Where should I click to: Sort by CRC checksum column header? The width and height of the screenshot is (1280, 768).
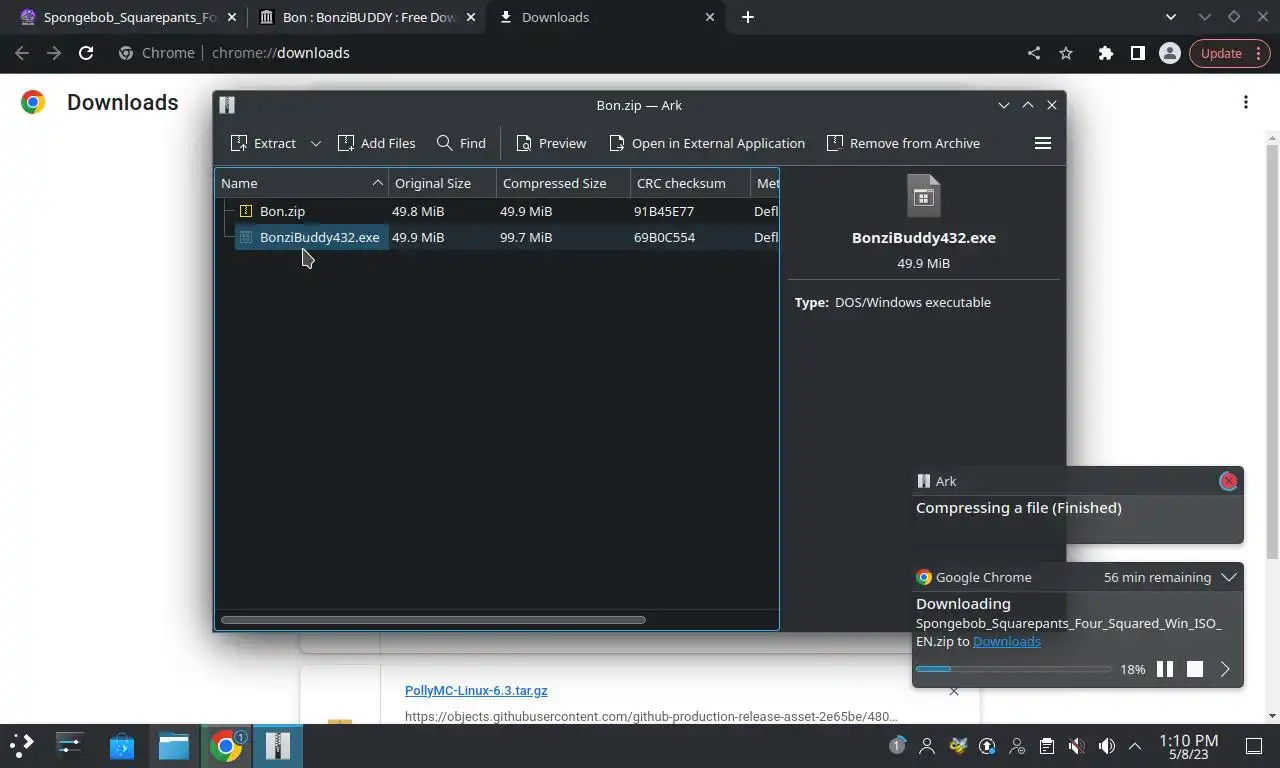(691, 183)
